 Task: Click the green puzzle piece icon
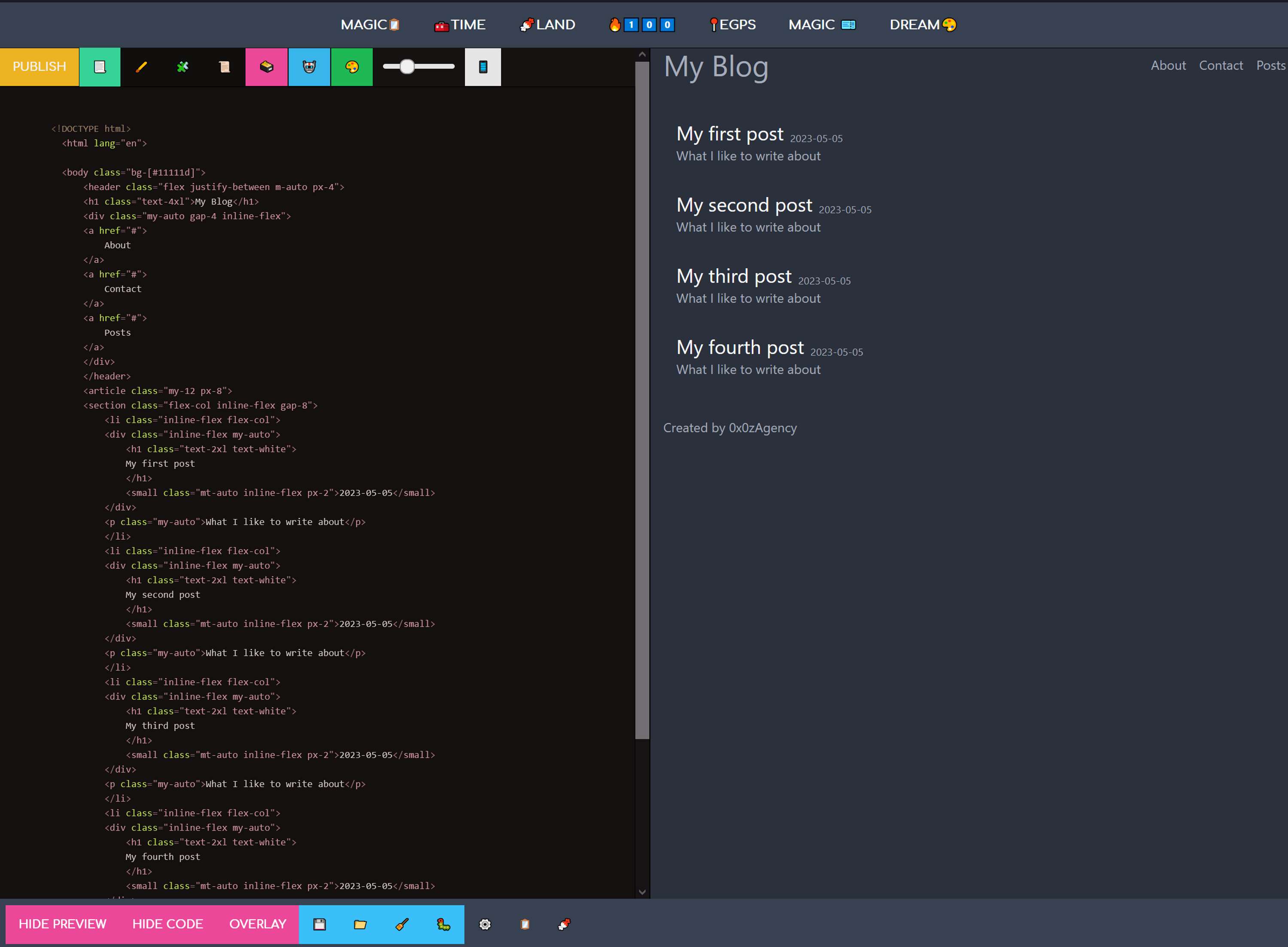pyautogui.click(x=183, y=67)
